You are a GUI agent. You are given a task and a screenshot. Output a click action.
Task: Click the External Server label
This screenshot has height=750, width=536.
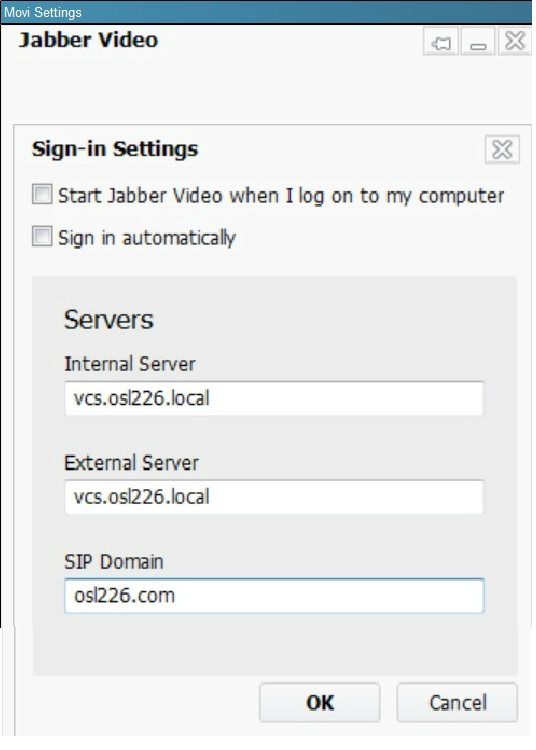131,463
